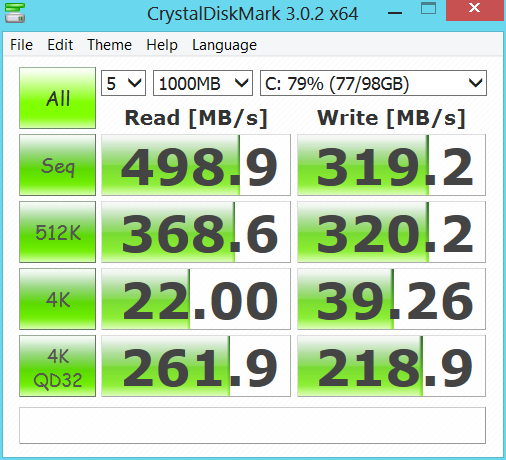Viewport: 506px width, 460px height.
Task: Open the File menu
Action: pyautogui.click(x=21, y=45)
